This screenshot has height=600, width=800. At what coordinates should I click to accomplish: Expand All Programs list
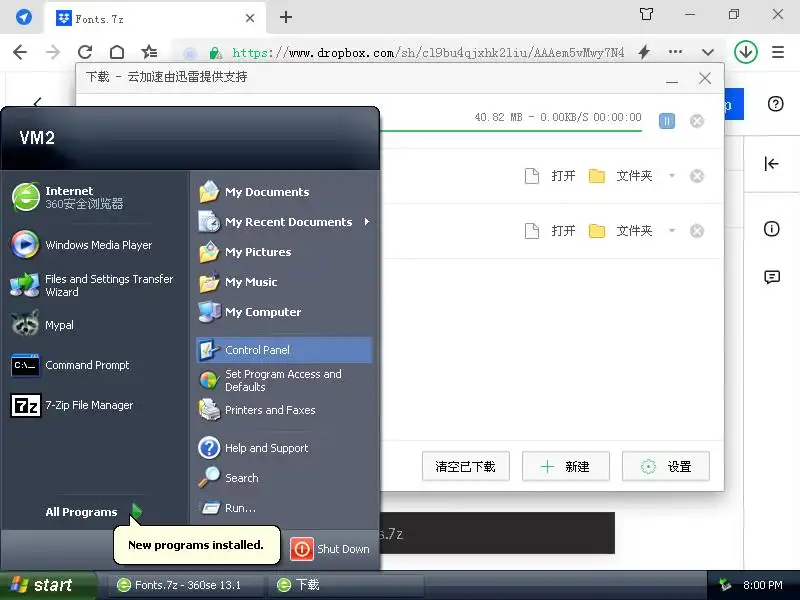[93, 512]
